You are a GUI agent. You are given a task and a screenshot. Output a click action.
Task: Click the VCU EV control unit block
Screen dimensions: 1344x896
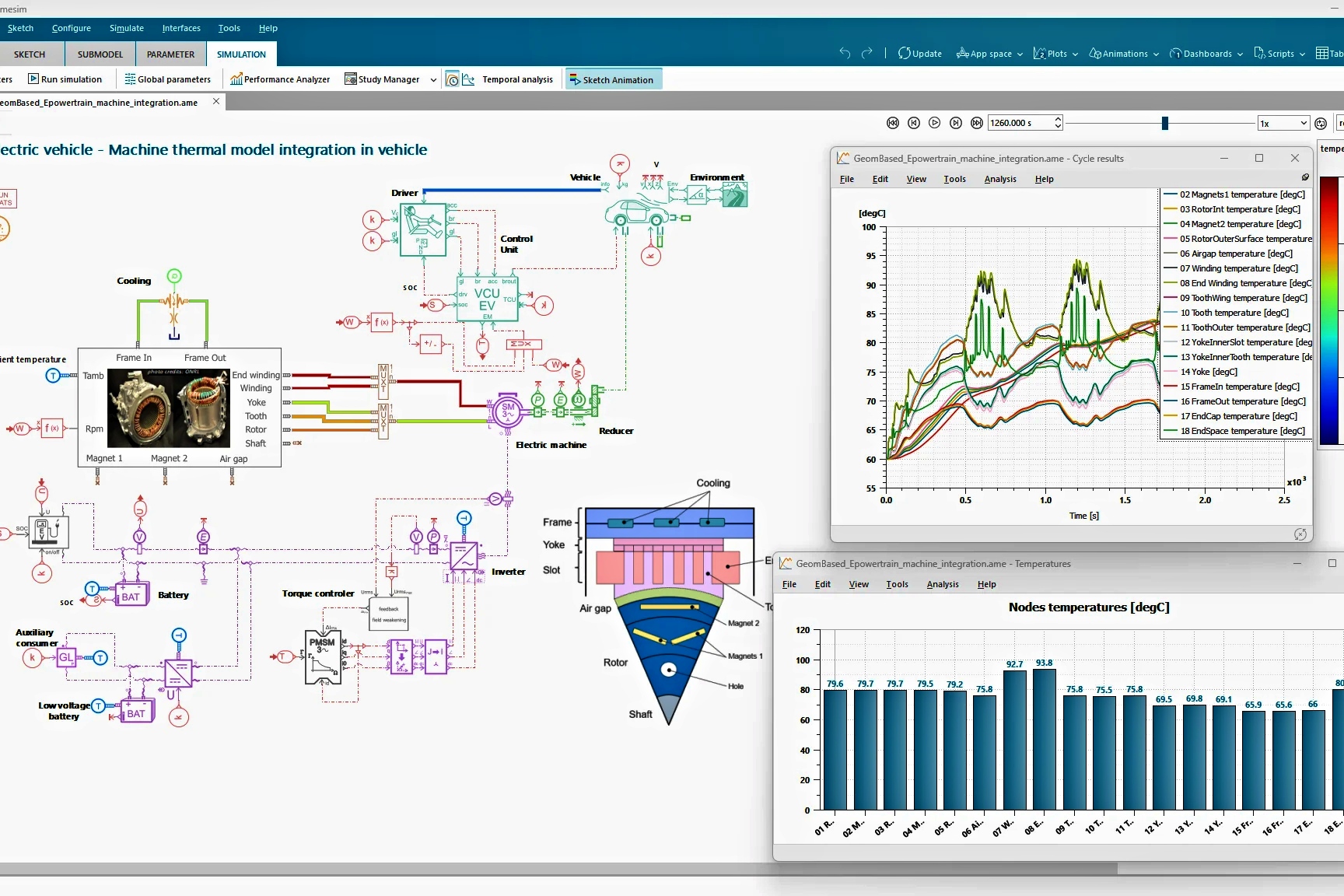(487, 299)
